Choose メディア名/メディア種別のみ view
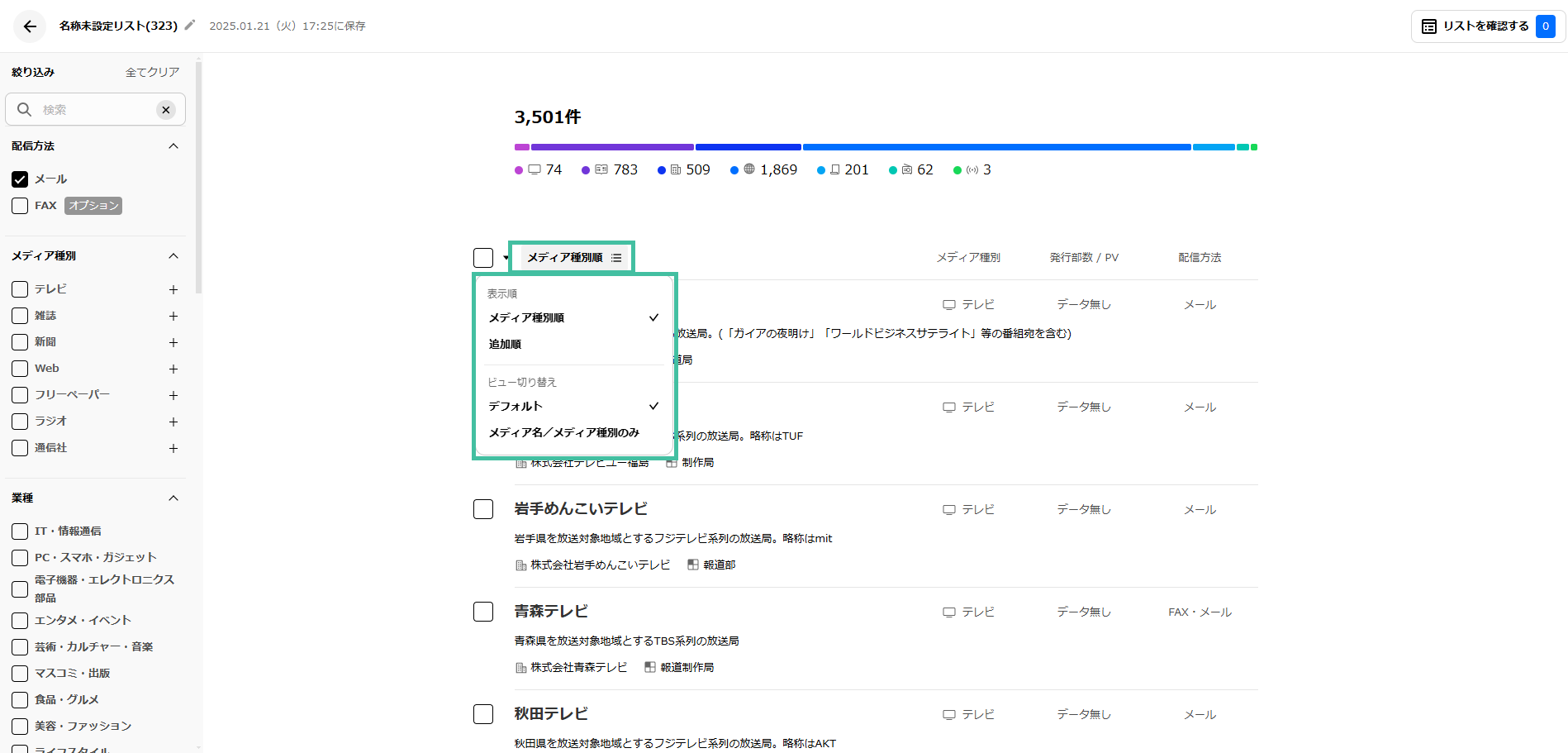The width and height of the screenshot is (1568, 753). pos(573,432)
